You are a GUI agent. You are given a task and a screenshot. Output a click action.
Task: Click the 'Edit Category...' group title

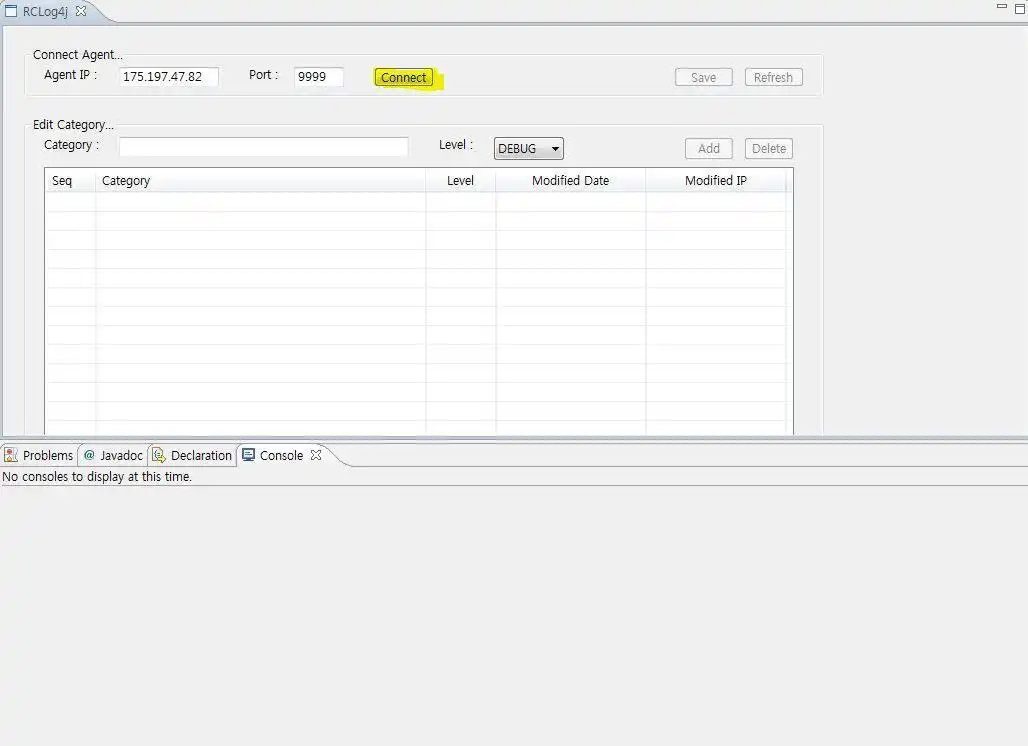(x=73, y=125)
